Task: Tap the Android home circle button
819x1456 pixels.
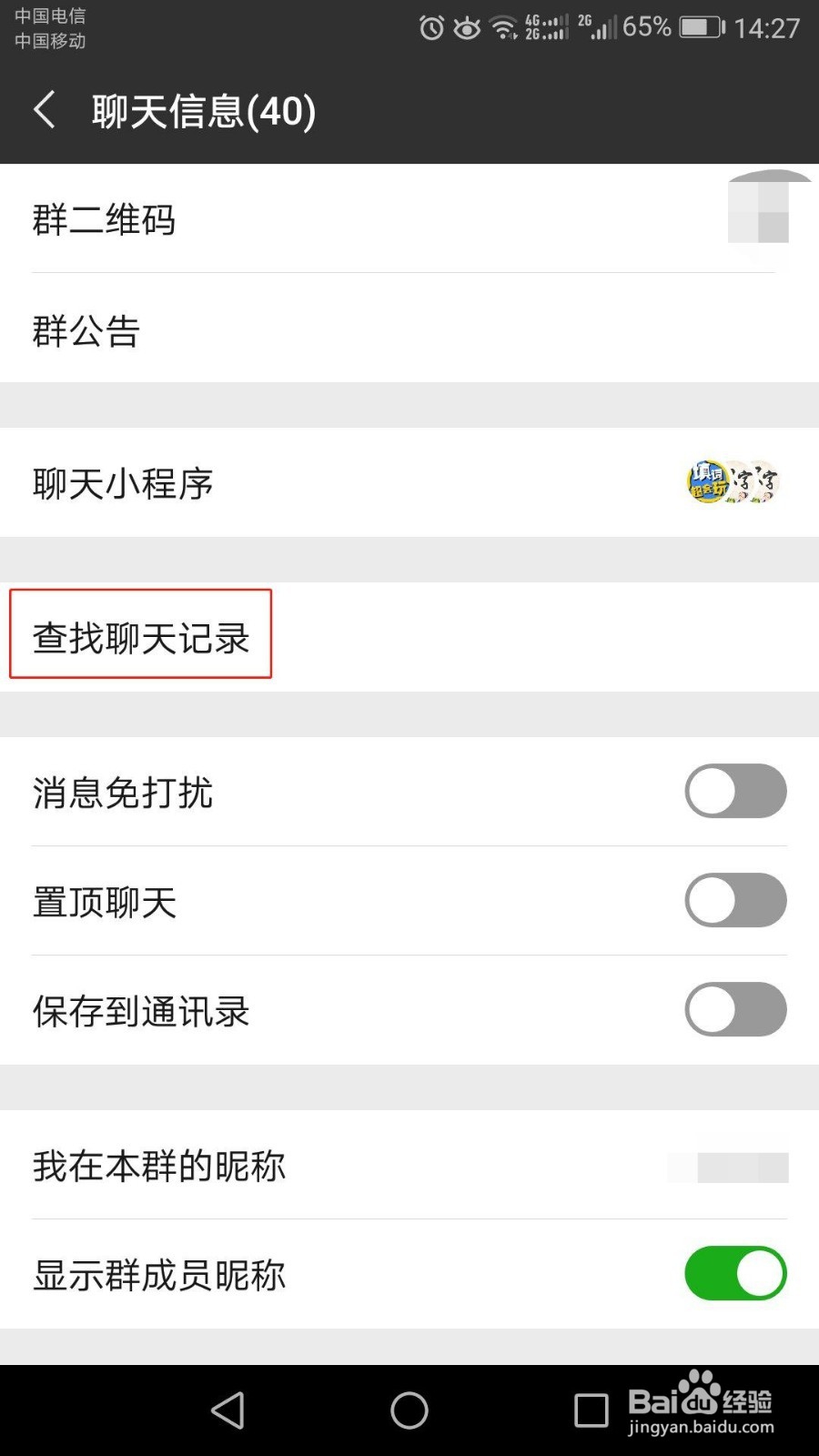Action: point(409,1410)
